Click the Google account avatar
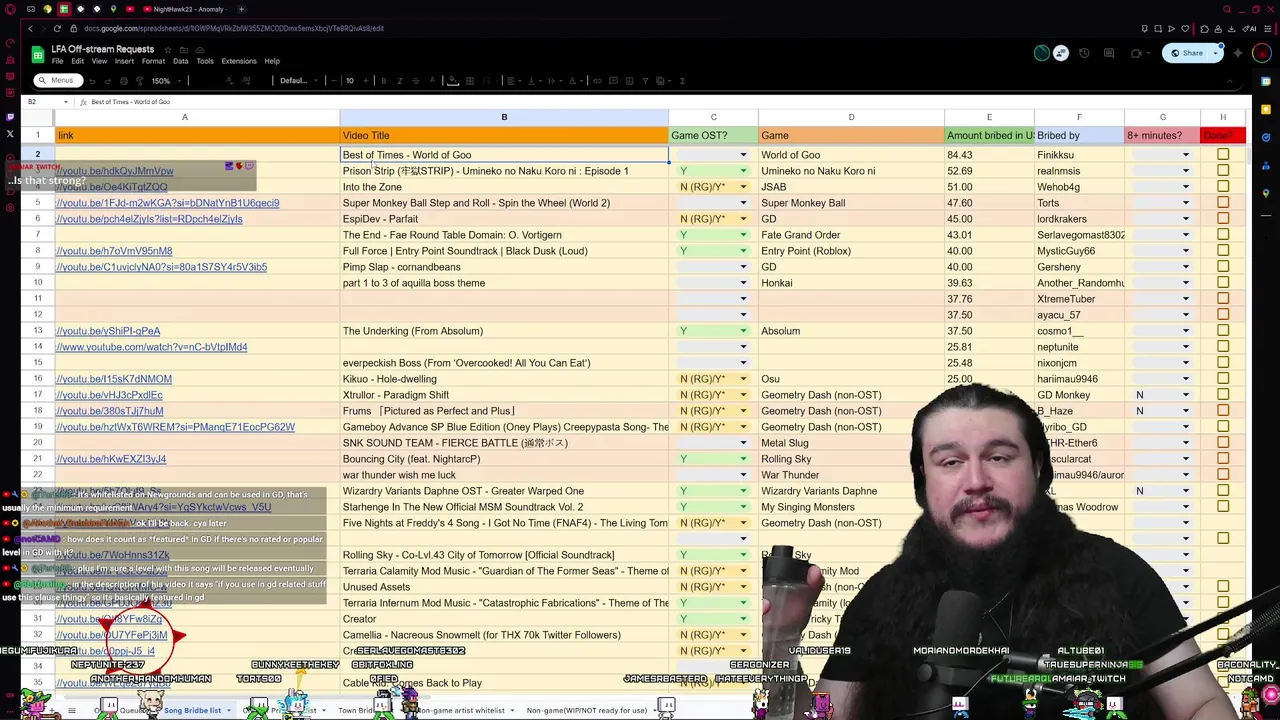 coord(1262,53)
